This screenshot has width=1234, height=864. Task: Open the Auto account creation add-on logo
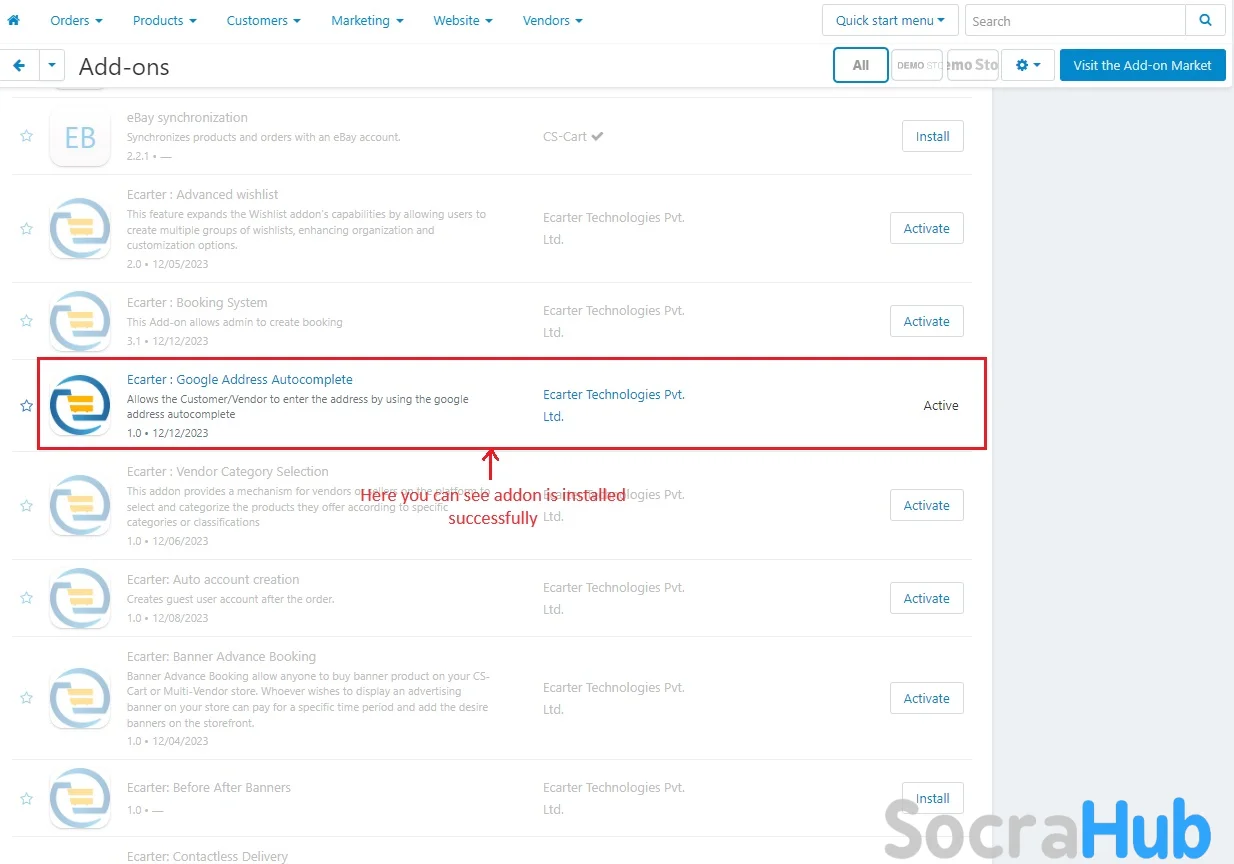point(80,598)
